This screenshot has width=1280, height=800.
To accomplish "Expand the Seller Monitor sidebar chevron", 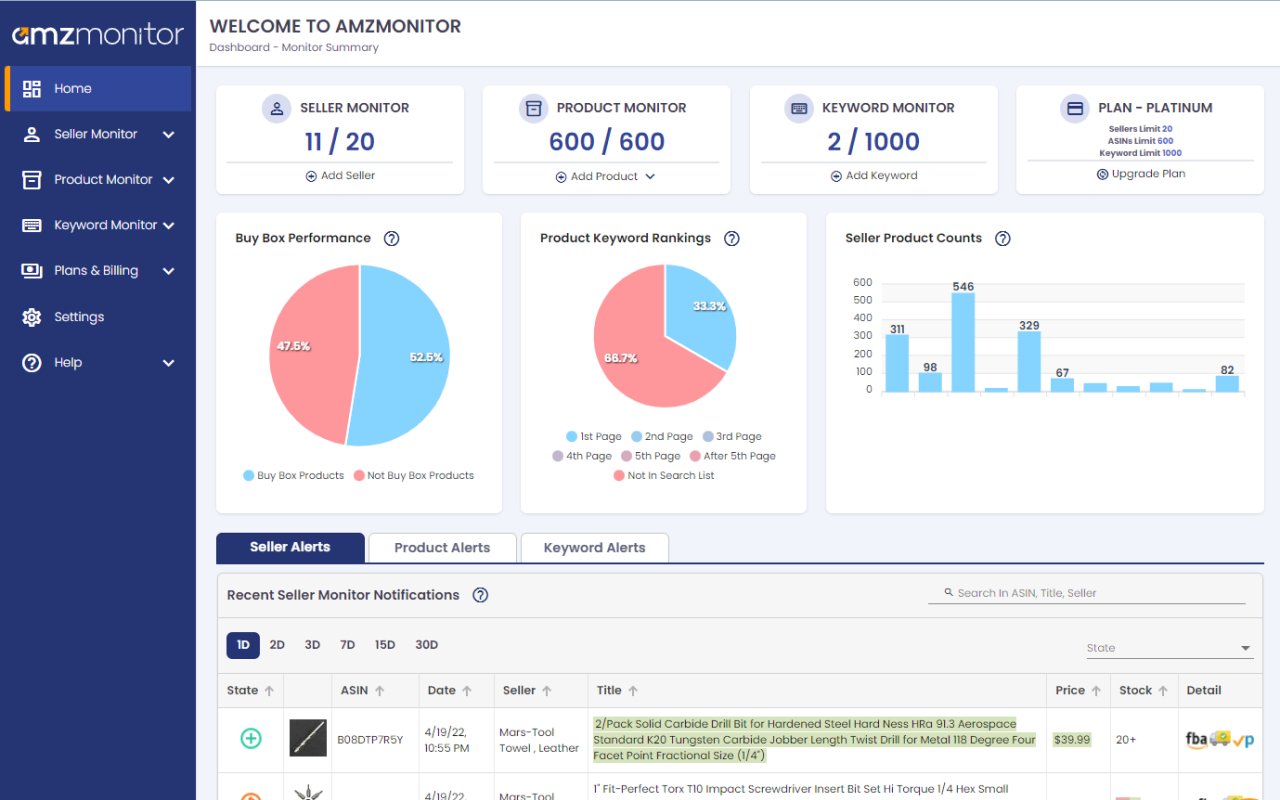I will (168, 134).
